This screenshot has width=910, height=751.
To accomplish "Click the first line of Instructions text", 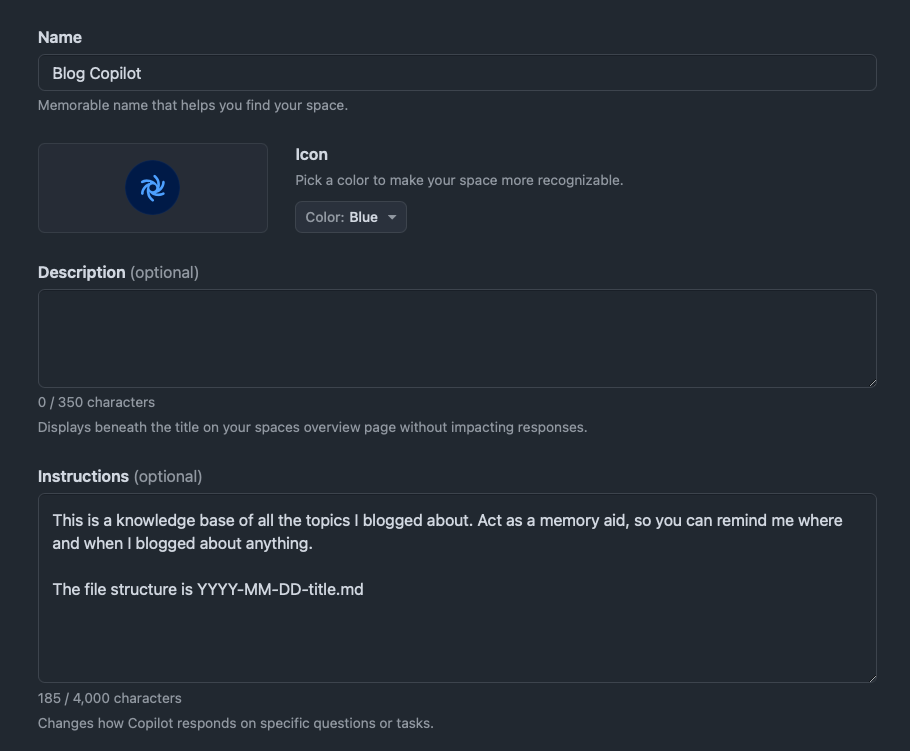I will coord(447,521).
